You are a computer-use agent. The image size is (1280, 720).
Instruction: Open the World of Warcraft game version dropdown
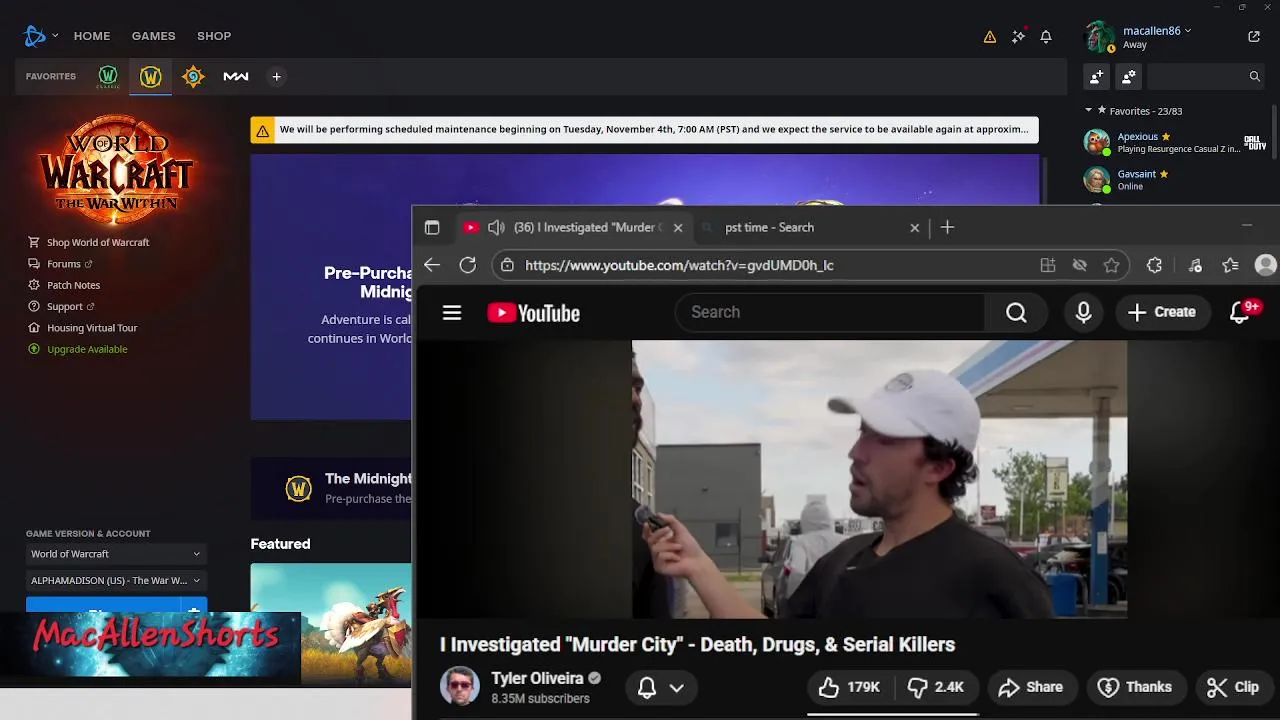pos(115,554)
